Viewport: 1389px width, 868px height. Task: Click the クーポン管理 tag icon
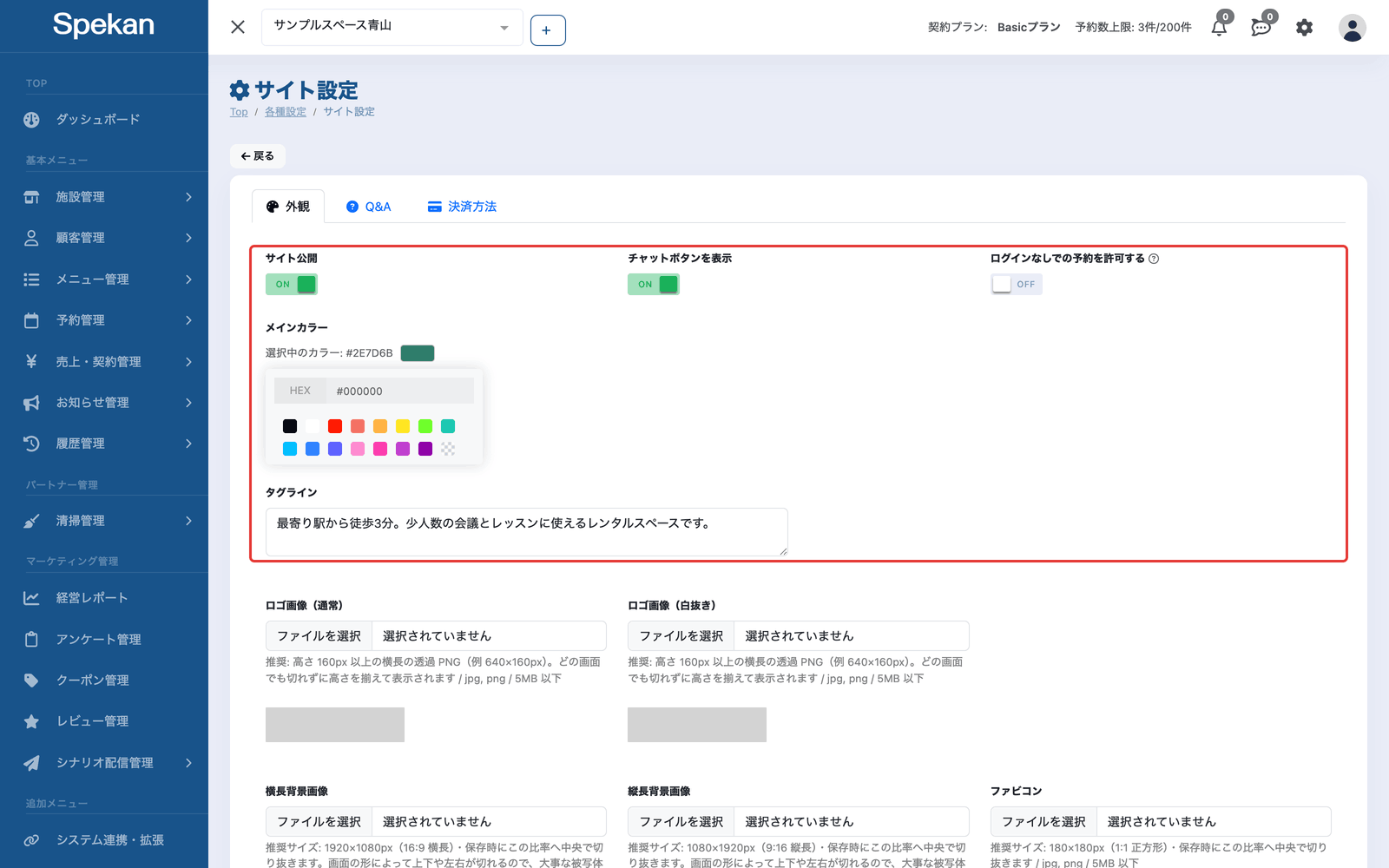[31, 681]
